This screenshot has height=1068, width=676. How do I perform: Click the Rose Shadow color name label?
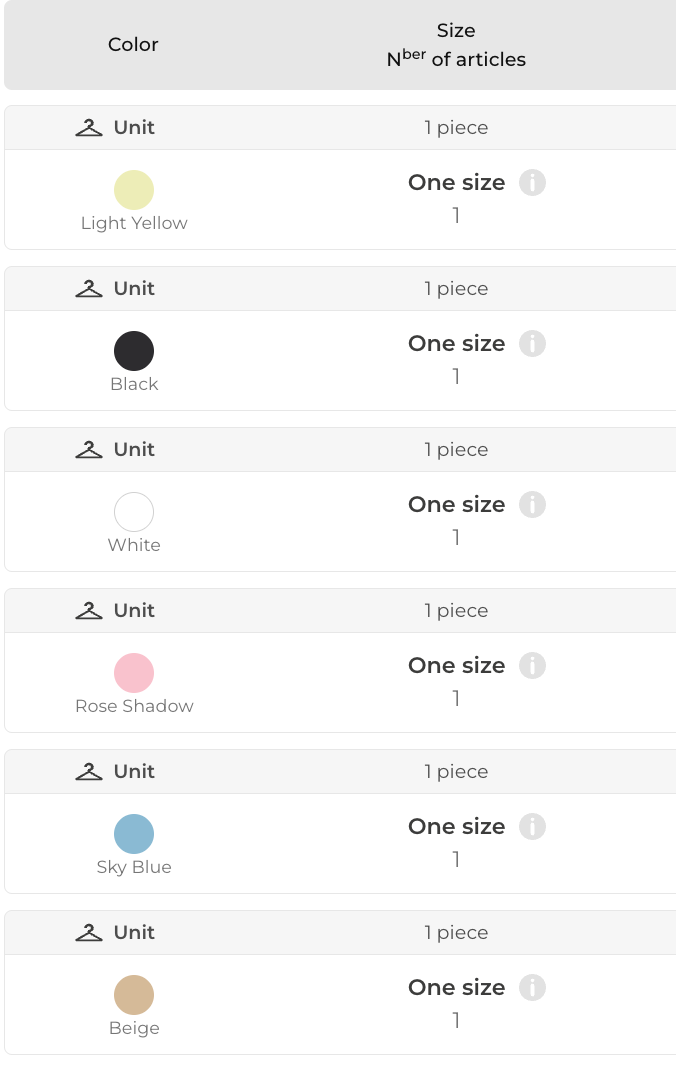(134, 706)
